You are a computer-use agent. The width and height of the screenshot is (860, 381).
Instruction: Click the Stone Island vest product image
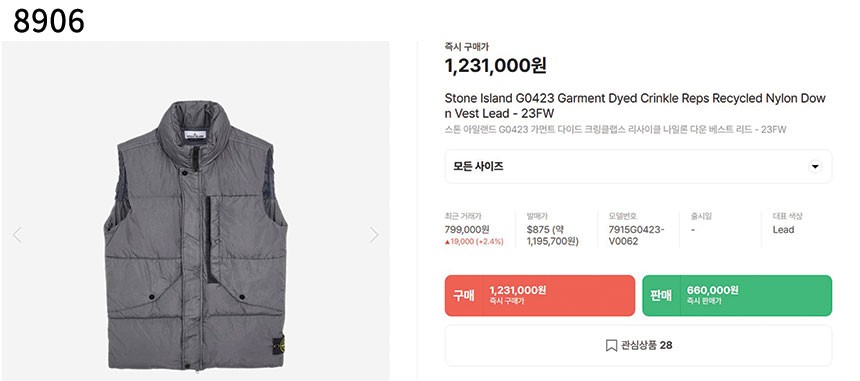(x=195, y=235)
